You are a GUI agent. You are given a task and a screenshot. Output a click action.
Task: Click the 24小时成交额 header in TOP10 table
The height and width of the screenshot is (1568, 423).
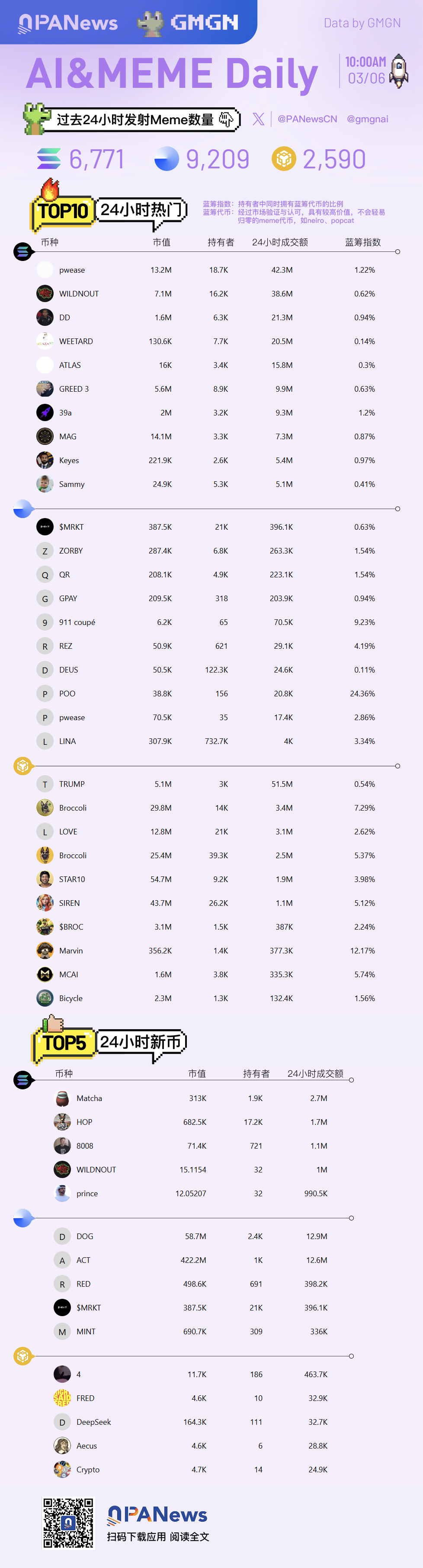(x=280, y=242)
